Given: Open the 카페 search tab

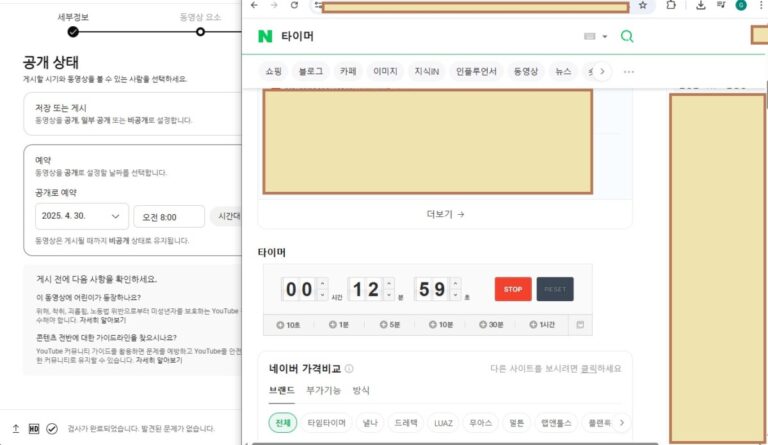Looking at the screenshot, I should tap(348, 71).
